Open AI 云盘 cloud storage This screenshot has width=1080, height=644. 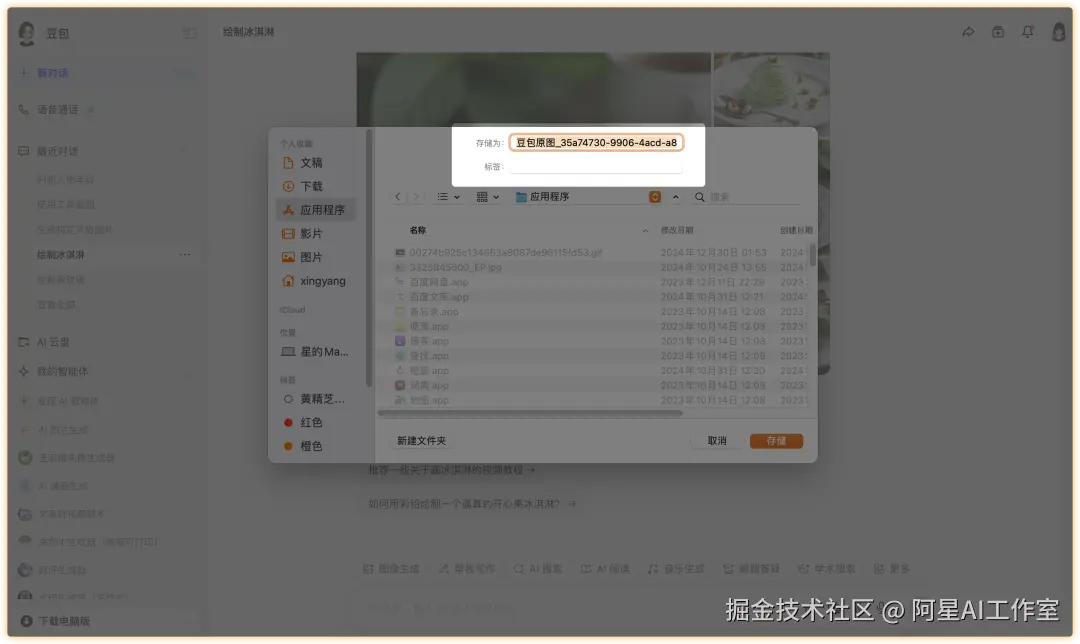click(x=48, y=341)
